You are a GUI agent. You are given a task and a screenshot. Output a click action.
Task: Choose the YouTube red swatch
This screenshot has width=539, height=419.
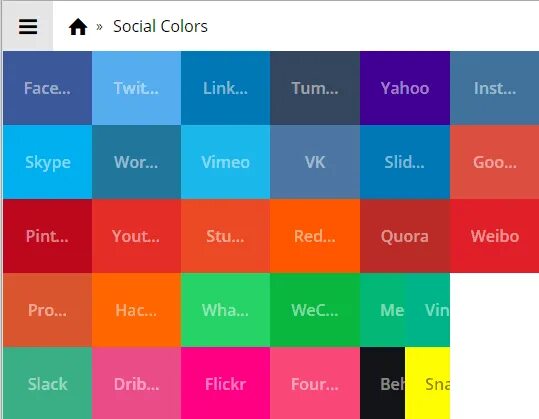(x=136, y=236)
